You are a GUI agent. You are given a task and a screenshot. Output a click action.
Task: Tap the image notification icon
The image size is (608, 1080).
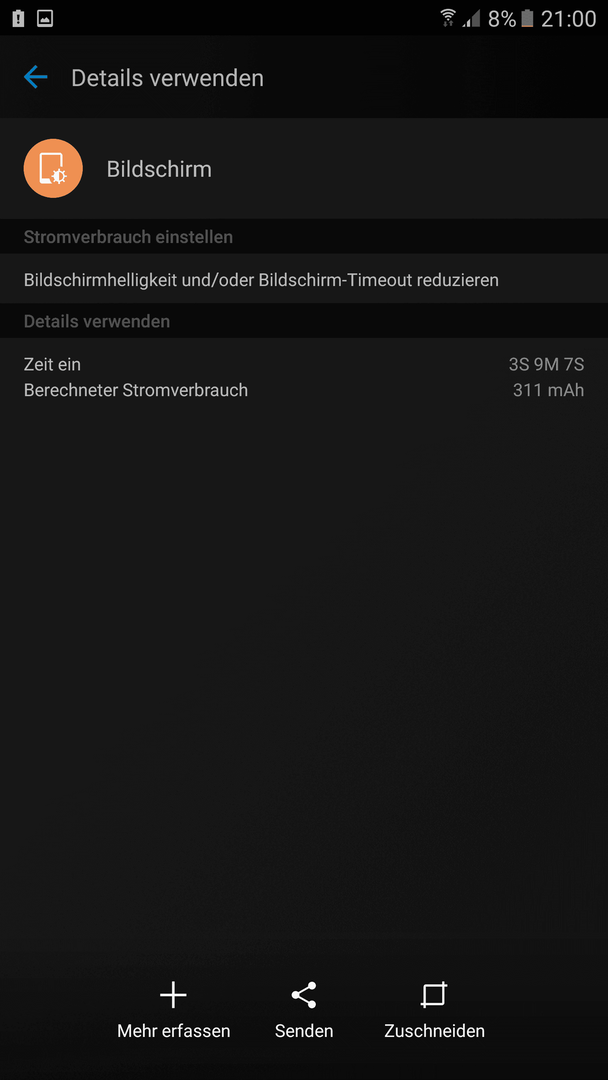tap(45, 19)
